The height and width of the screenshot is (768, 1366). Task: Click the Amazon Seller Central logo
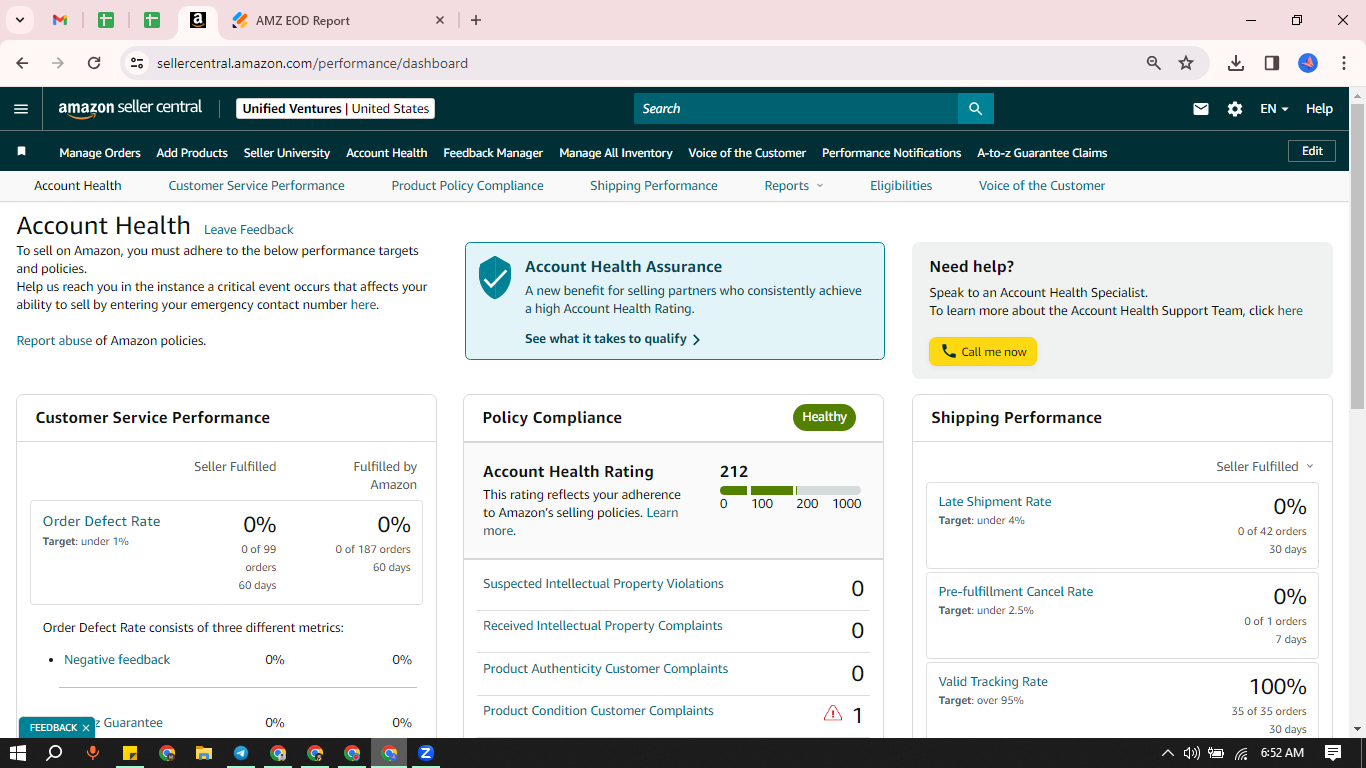(130, 109)
